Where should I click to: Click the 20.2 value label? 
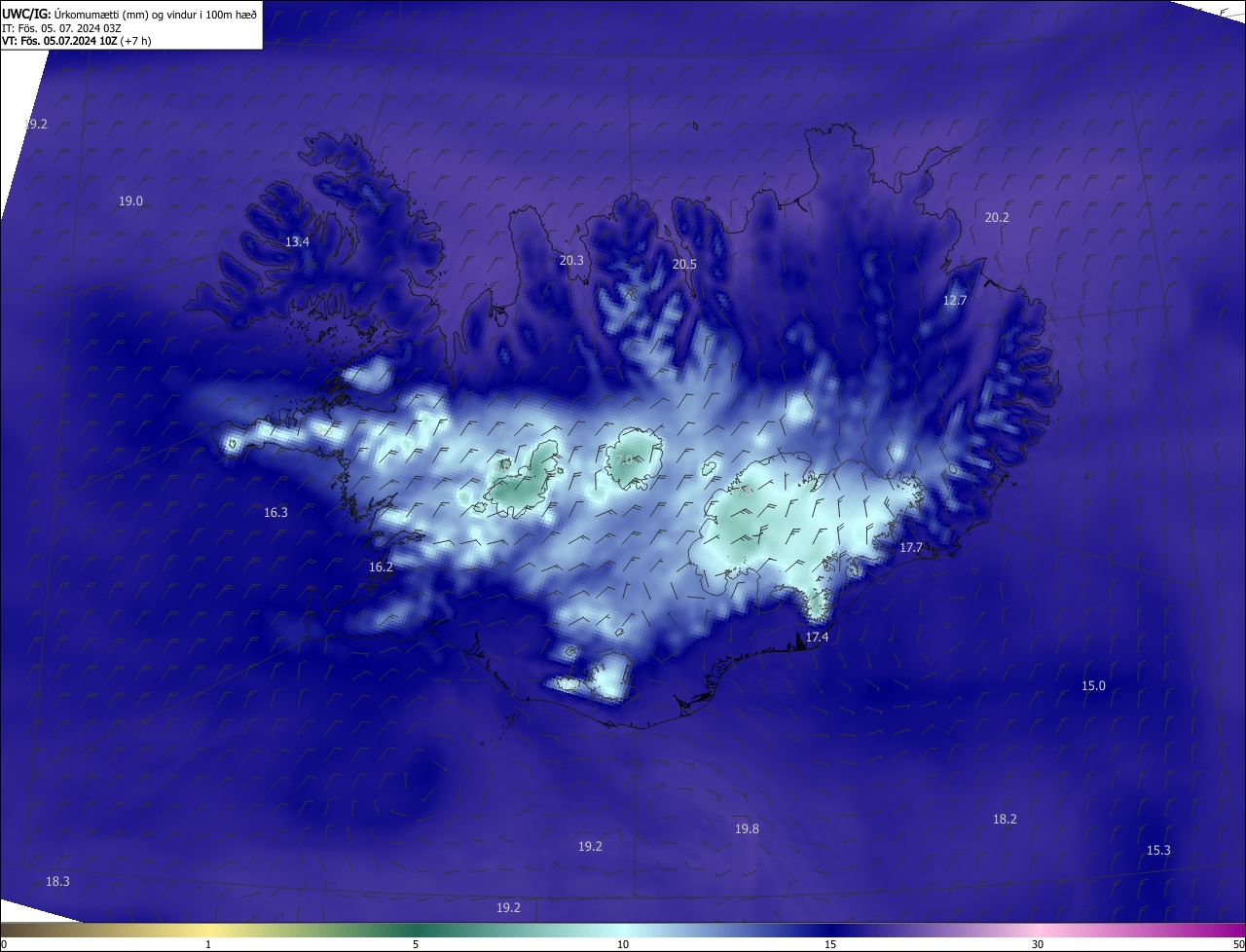pos(997,217)
